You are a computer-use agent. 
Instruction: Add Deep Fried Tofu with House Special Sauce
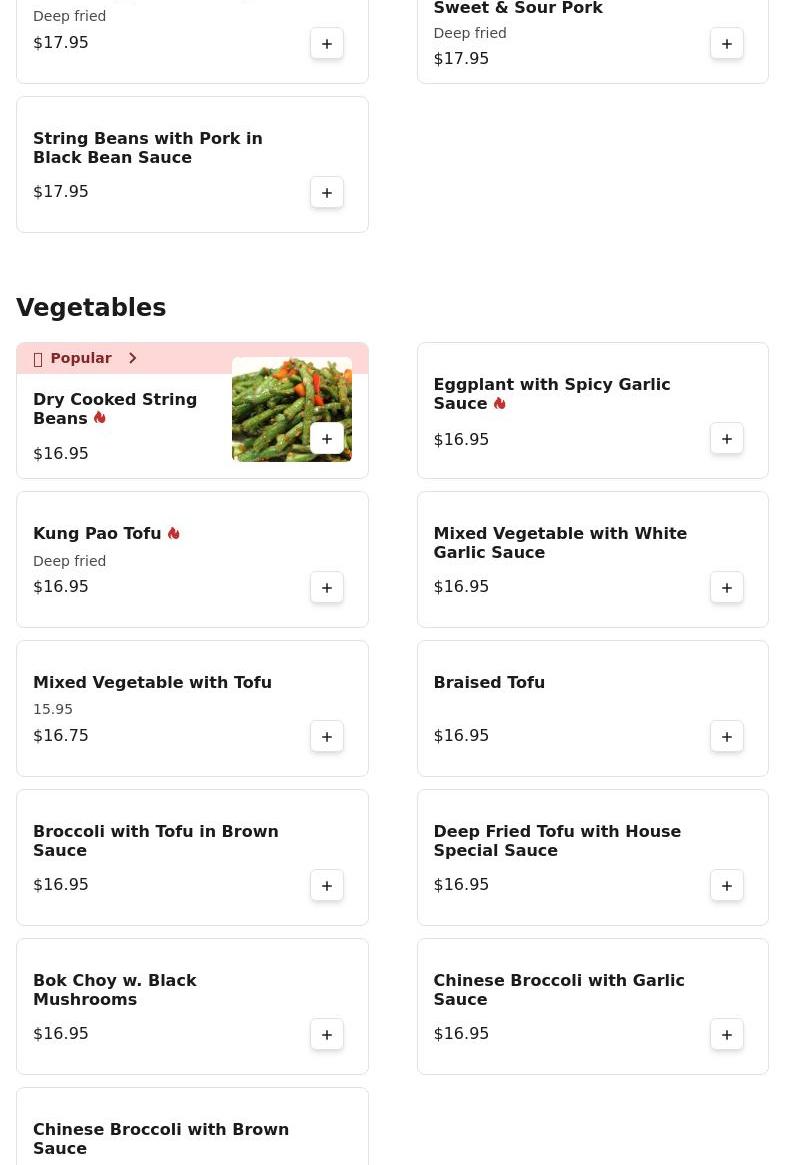coord(727,886)
